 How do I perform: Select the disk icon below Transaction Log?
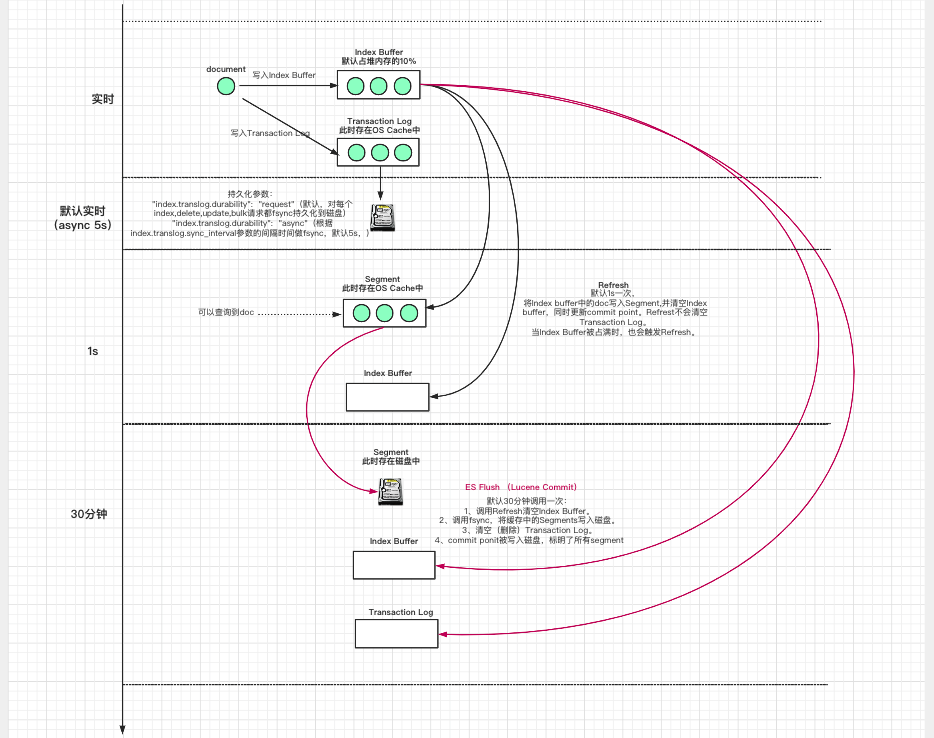382,217
